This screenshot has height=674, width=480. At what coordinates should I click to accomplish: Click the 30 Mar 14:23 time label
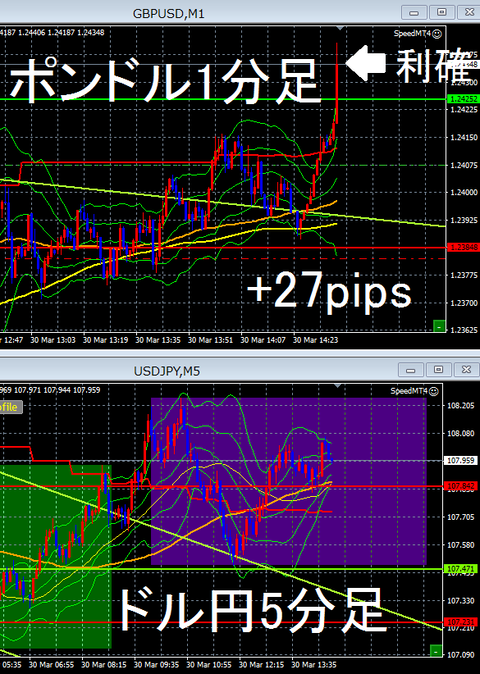[x=315, y=340]
